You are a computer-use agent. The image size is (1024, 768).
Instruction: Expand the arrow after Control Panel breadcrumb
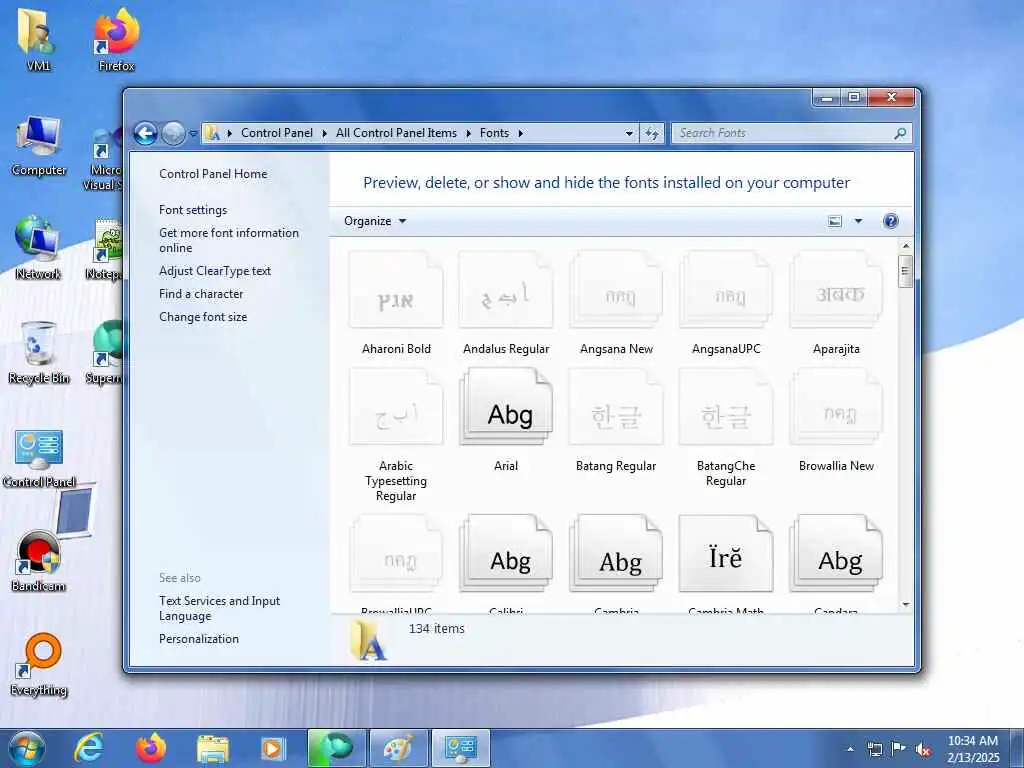click(324, 133)
